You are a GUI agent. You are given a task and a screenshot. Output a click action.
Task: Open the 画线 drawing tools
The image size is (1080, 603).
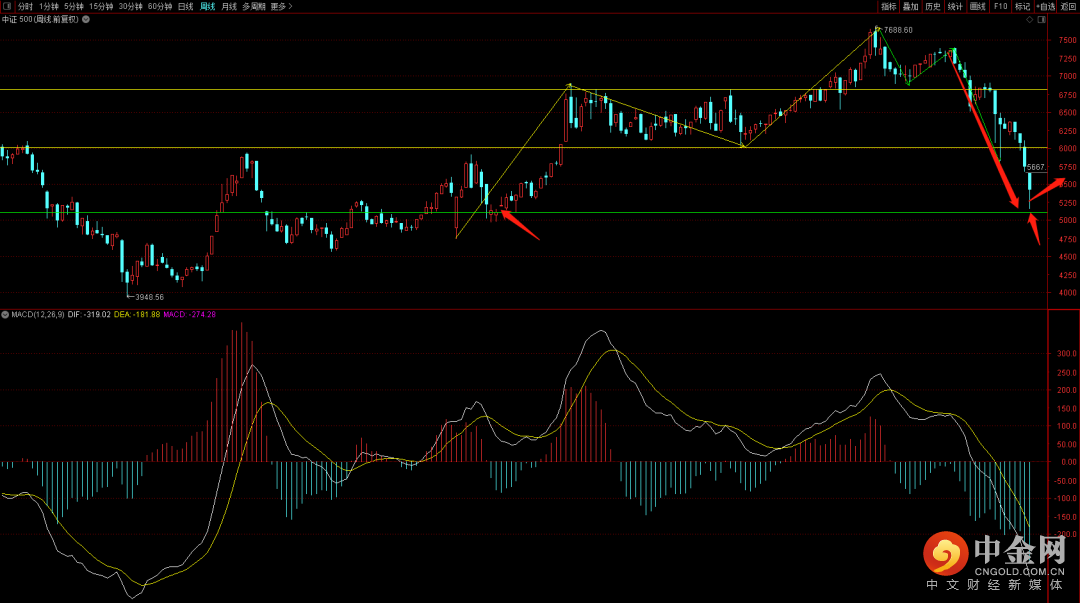click(977, 6)
